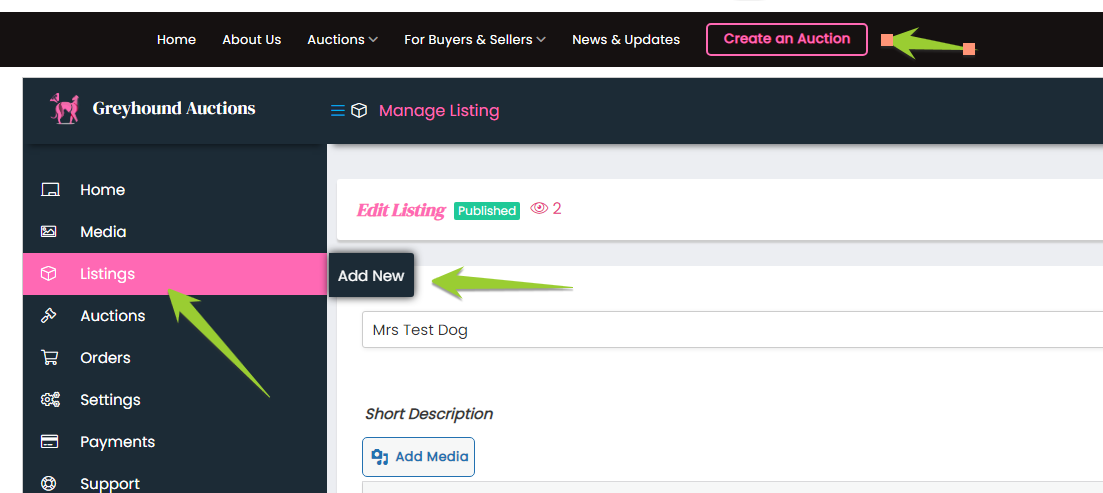1103x493 pixels.
Task: Click the Add New flyout item
Action: pyautogui.click(x=371, y=275)
